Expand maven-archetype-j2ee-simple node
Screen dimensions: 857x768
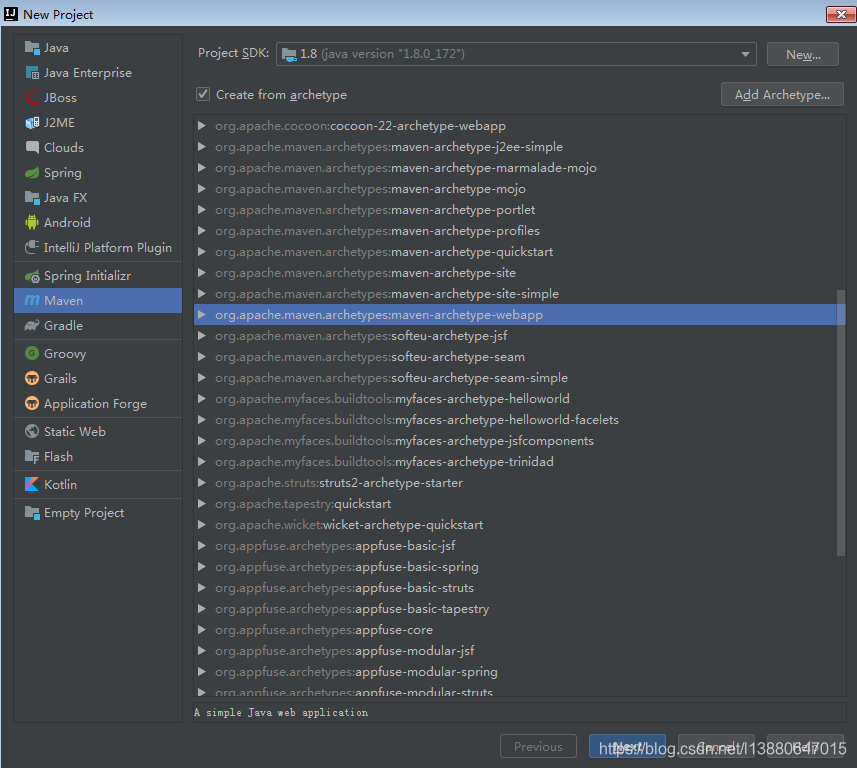tap(202, 146)
